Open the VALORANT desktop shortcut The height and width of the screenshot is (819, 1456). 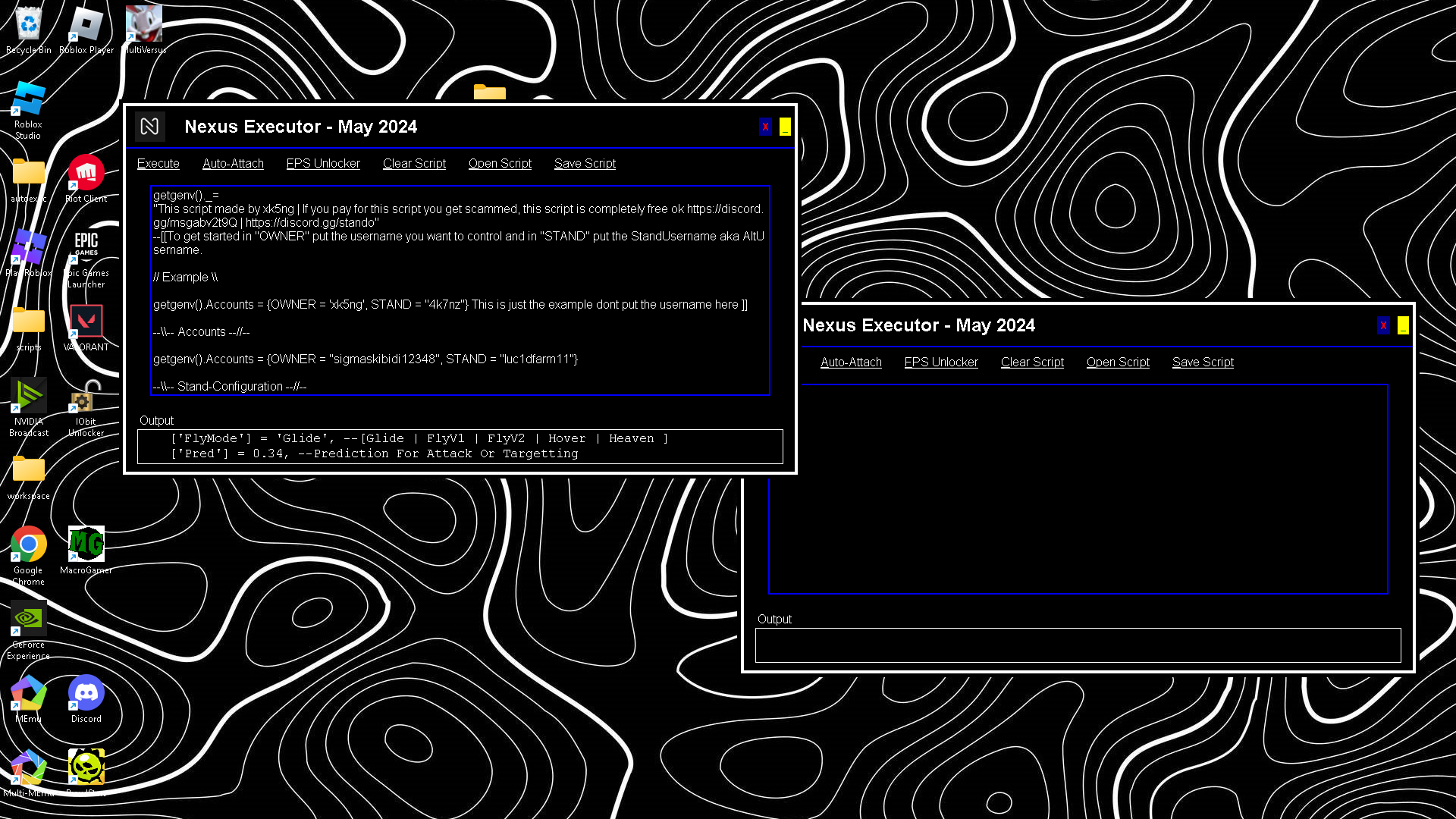pos(86,322)
